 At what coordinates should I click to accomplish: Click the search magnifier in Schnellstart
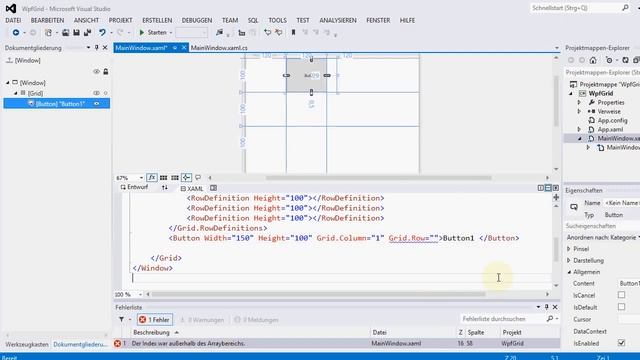(x=625, y=8)
